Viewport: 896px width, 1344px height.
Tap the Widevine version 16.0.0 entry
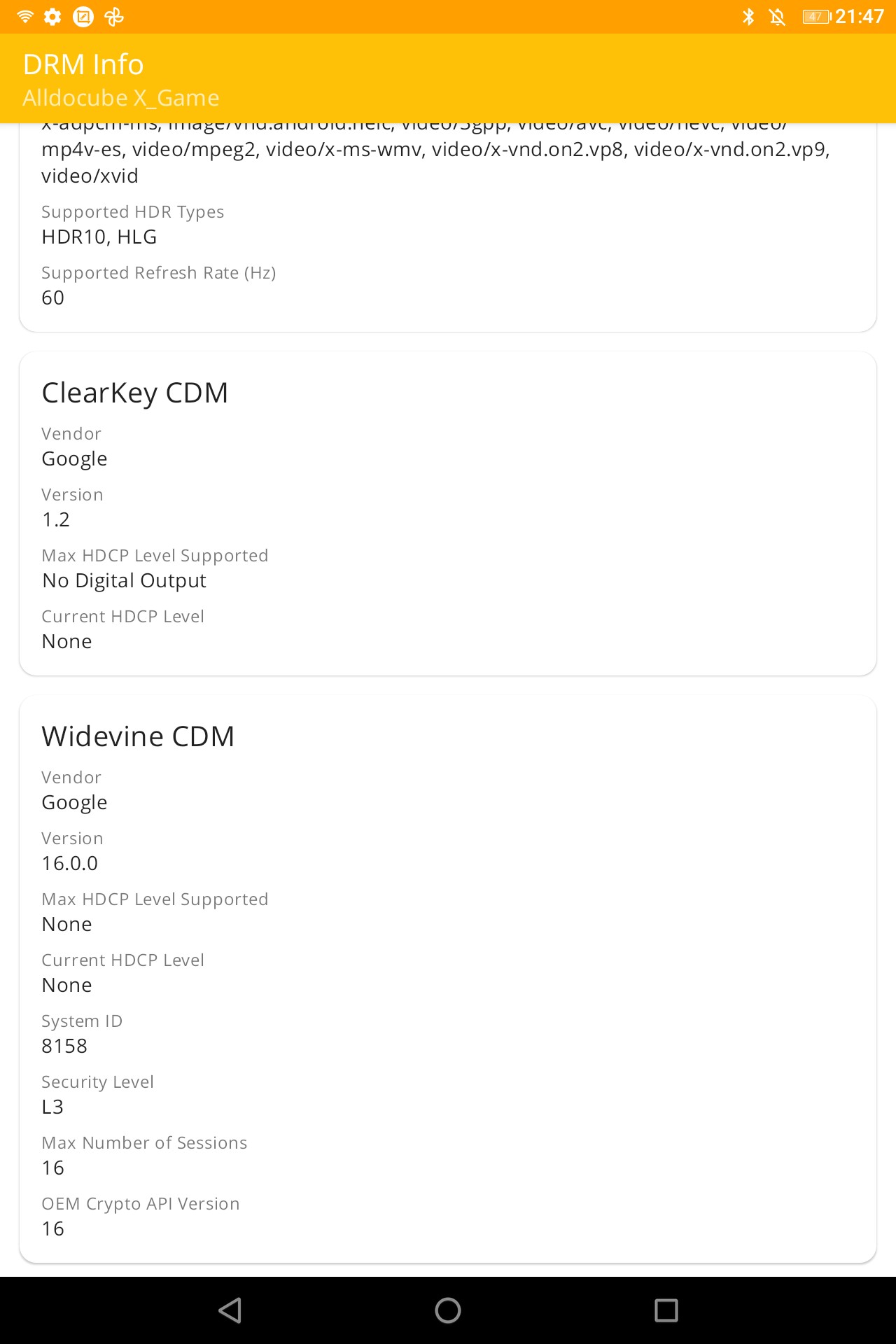pos(70,863)
